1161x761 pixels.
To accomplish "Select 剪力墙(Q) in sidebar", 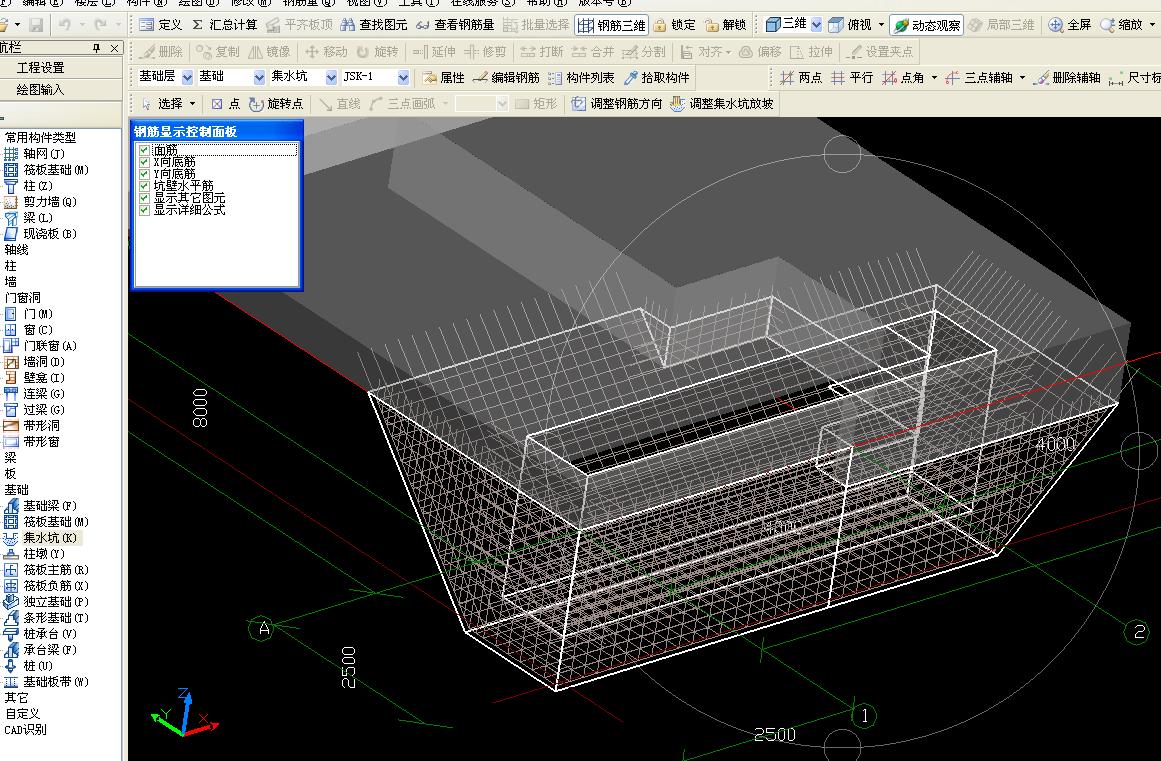I will (x=40, y=201).
